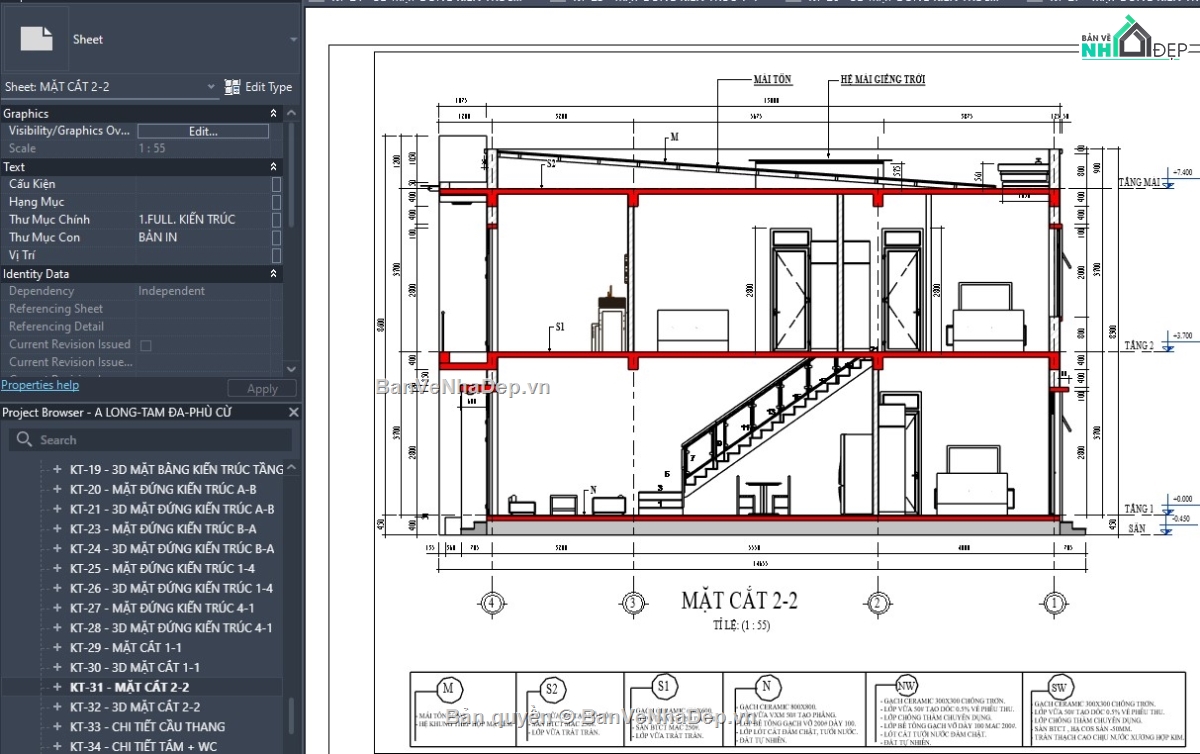Image resolution: width=1200 pixels, height=754 pixels.
Task: Select KT-32 - 3D MẶT CẮT 2-2
Action: click(135, 707)
